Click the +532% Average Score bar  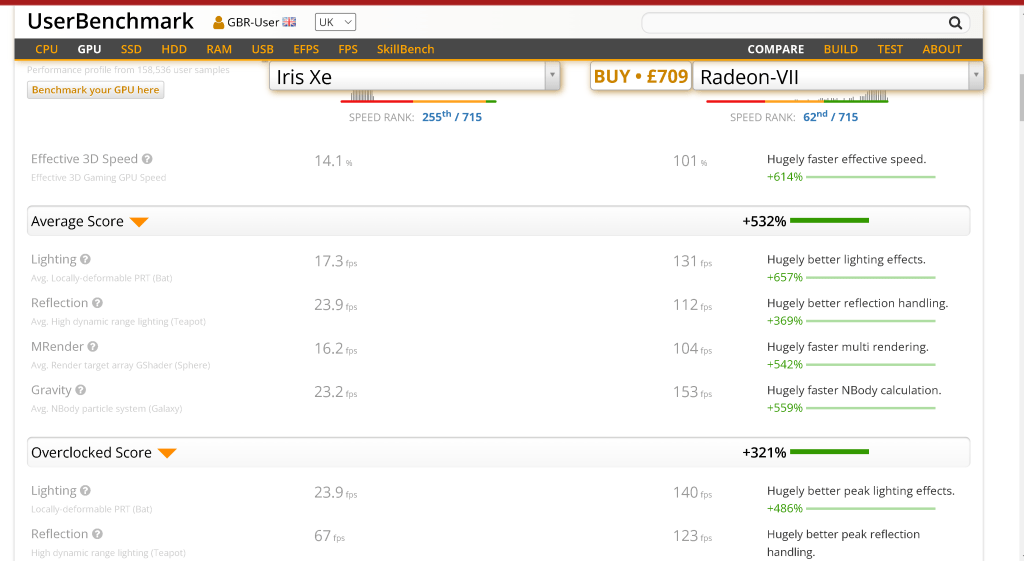(829, 221)
